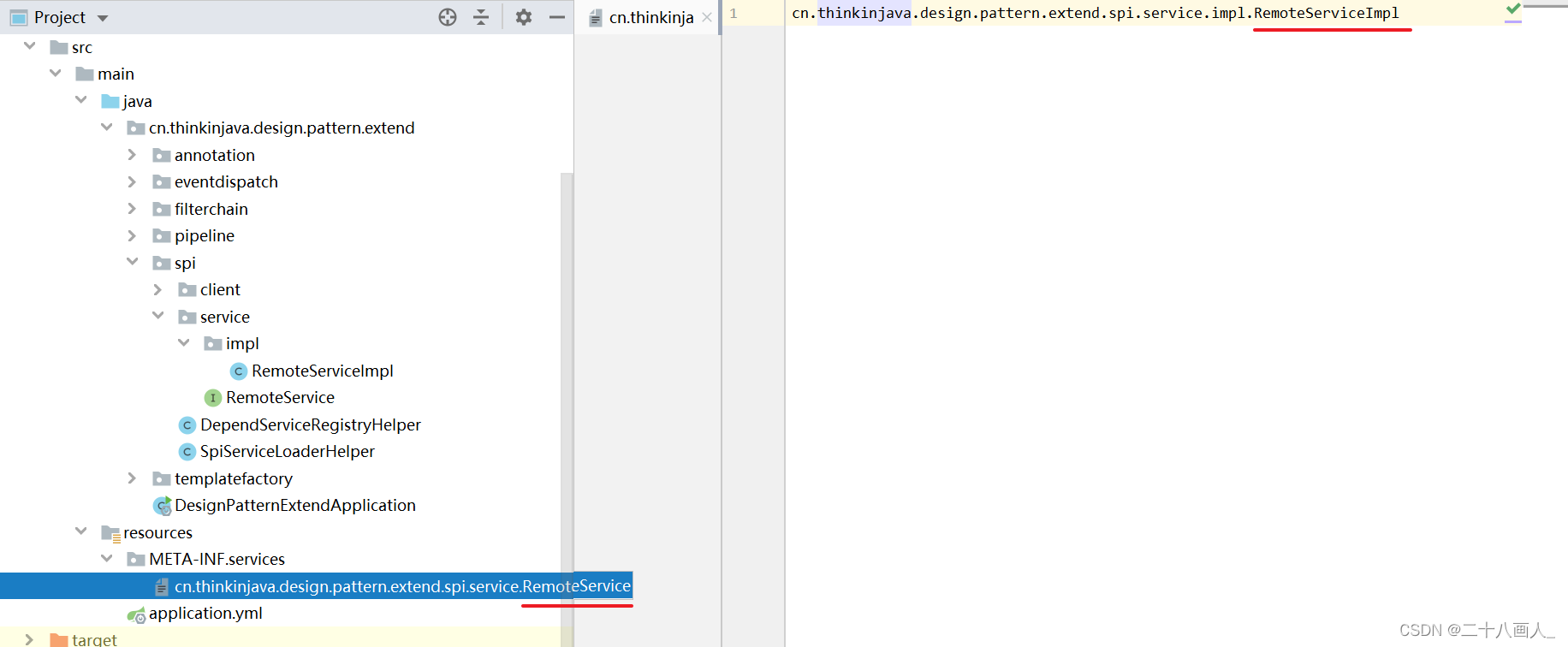Click the eventdispatch package icon
This screenshot has height=647, width=1568.
pos(162,181)
